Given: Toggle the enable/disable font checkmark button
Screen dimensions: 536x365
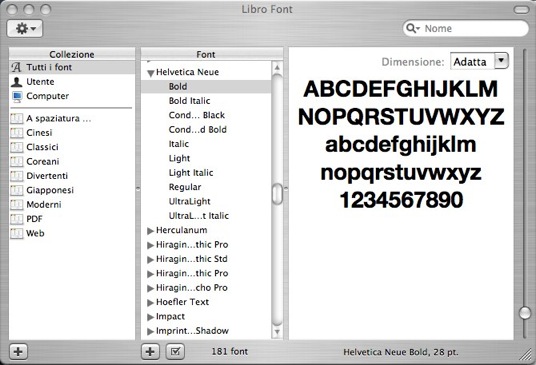Looking at the screenshot, I should pos(175,352).
